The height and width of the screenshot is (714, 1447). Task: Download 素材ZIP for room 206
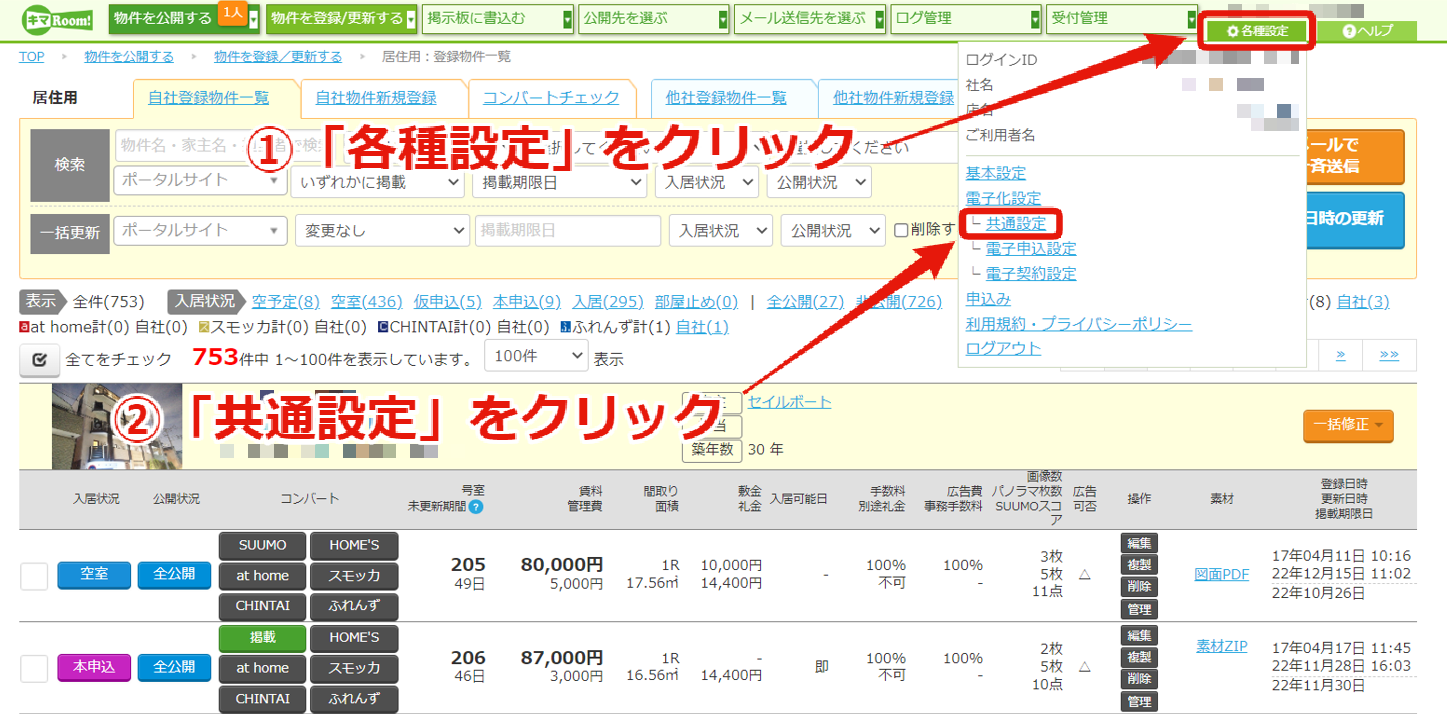1222,646
